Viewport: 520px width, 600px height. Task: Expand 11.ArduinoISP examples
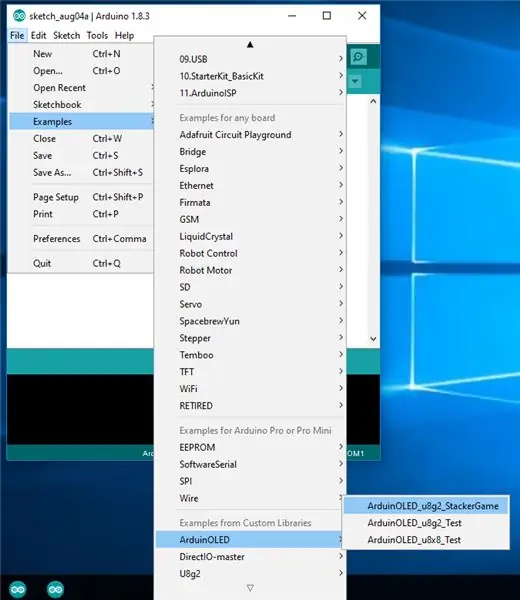coord(251,93)
